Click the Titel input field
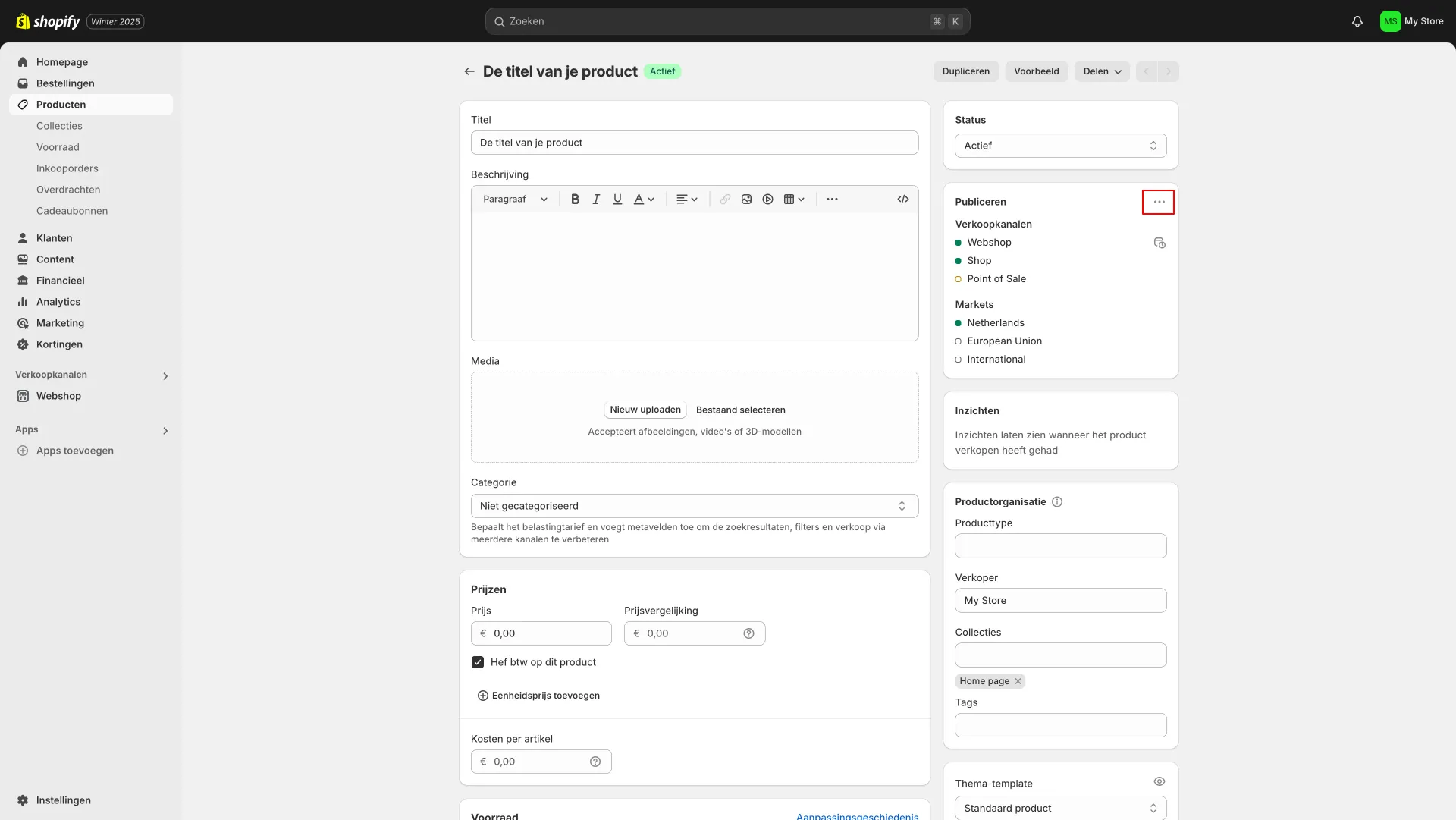 coord(694,142)
